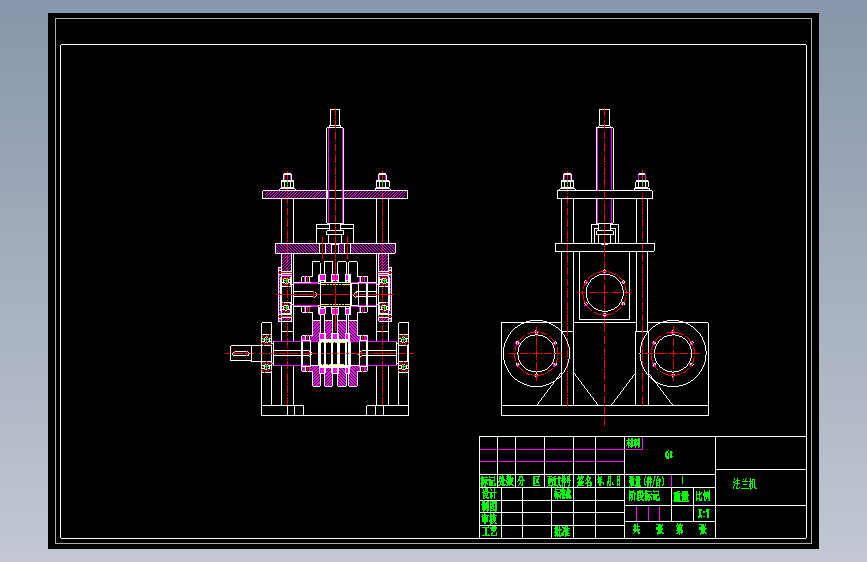867x562 pixels.
Task: Click the 阶段标记 label
Action: 644,496
